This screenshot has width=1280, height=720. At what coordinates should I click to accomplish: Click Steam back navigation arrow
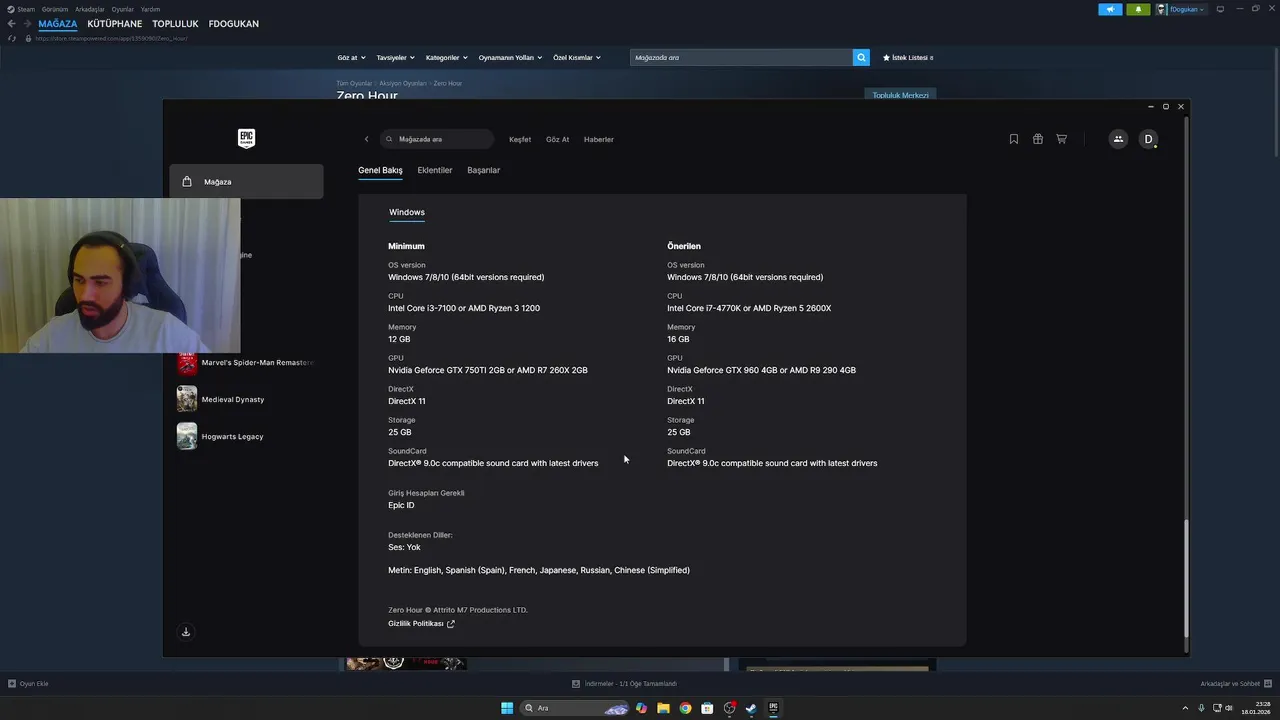11,23
